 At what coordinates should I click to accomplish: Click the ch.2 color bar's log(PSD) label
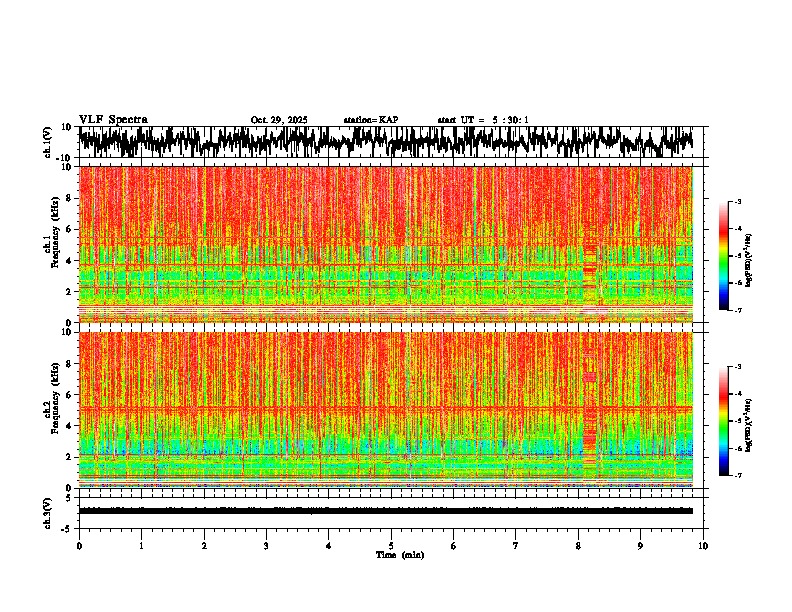tap(749, 425)
